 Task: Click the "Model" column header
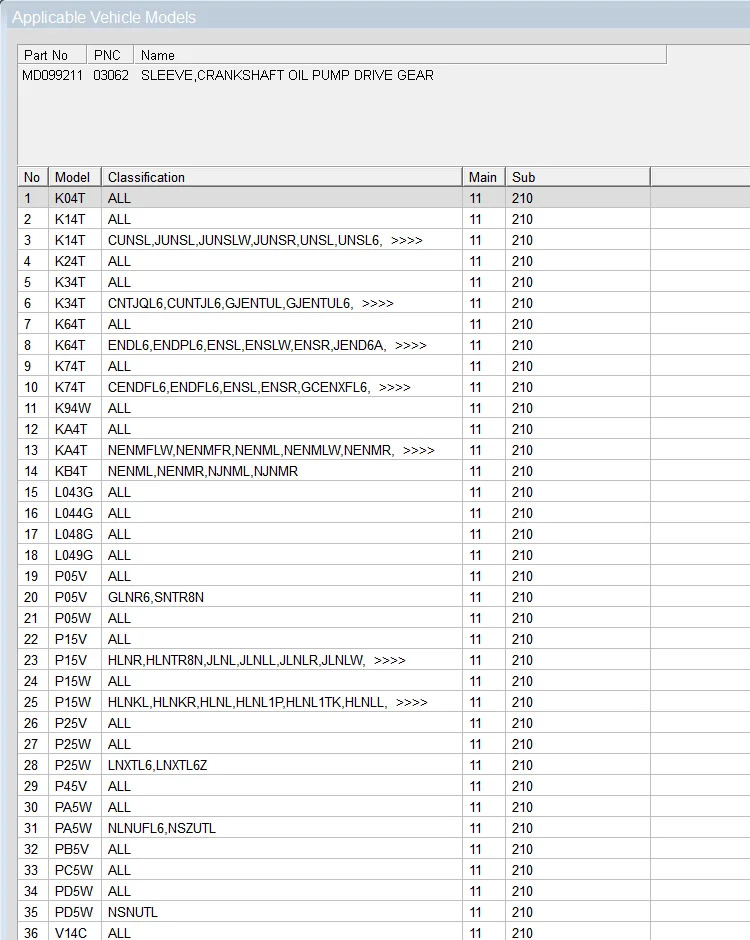[x=72, y=177]
